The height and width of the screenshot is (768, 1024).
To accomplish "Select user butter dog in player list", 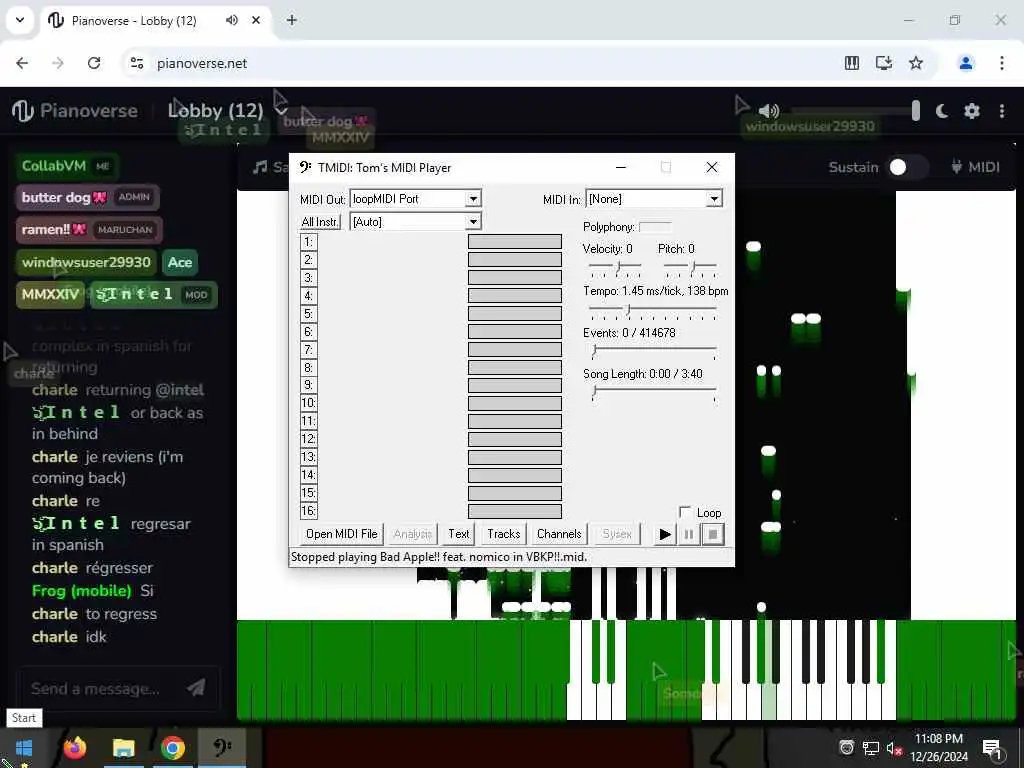I will pos(88,197).
